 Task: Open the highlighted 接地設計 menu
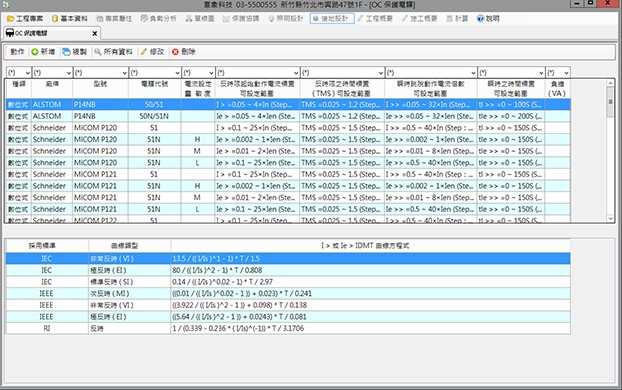tap(332, 19)
